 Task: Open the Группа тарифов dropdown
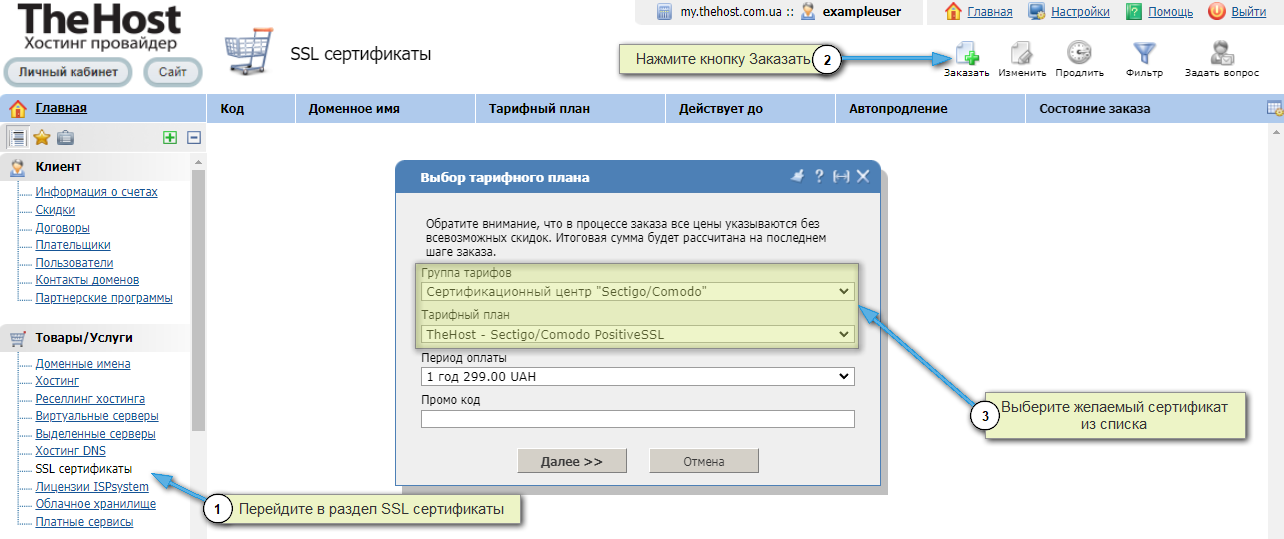click(x=637, y=292)
